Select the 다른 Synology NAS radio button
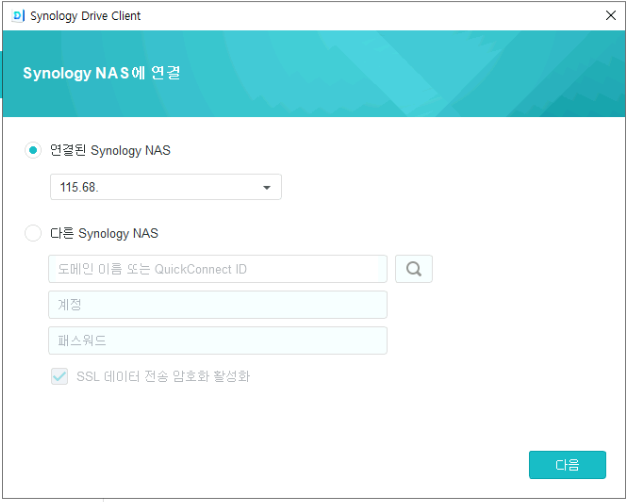 click(33, 233)
